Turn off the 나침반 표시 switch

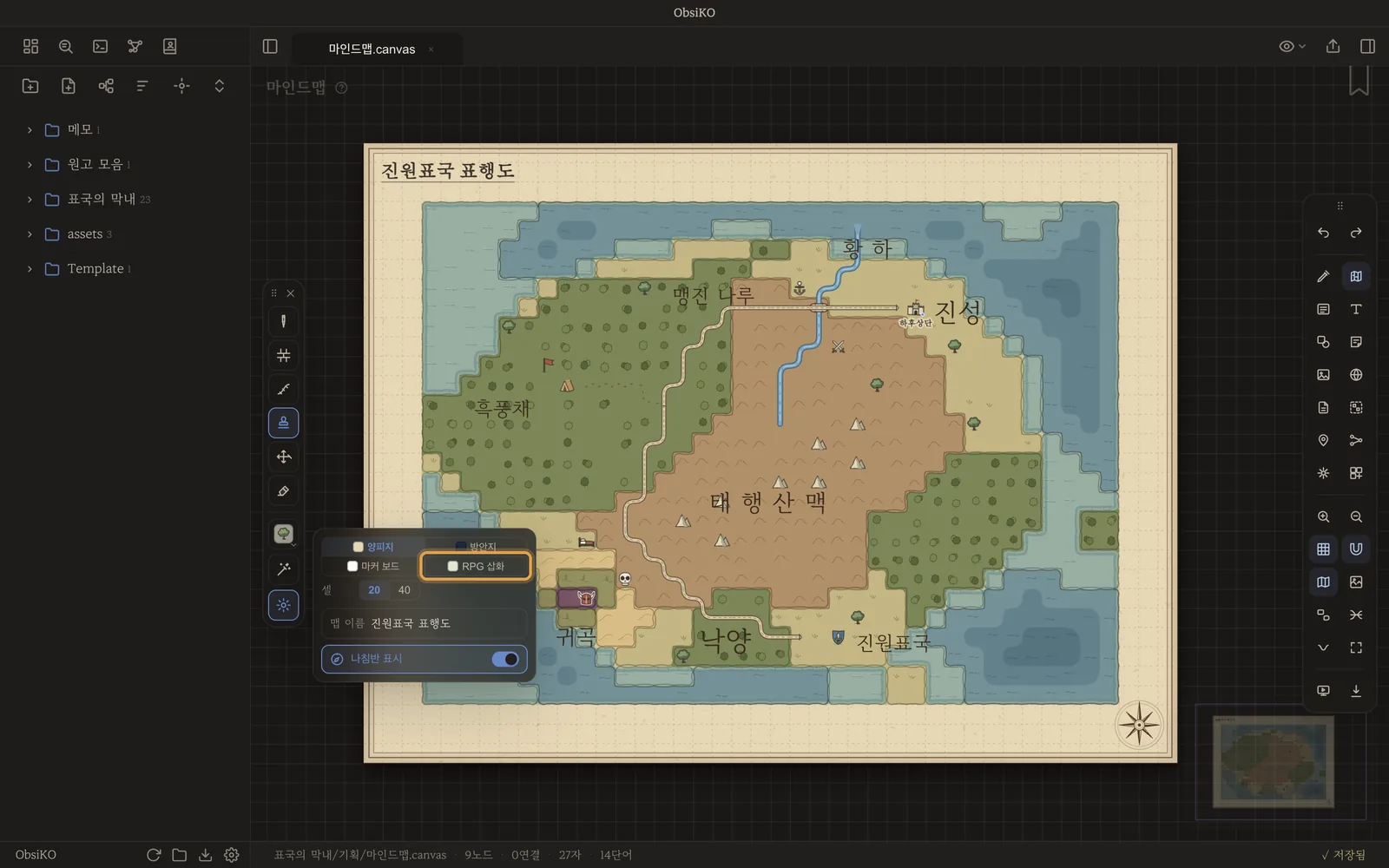(505, 659)
